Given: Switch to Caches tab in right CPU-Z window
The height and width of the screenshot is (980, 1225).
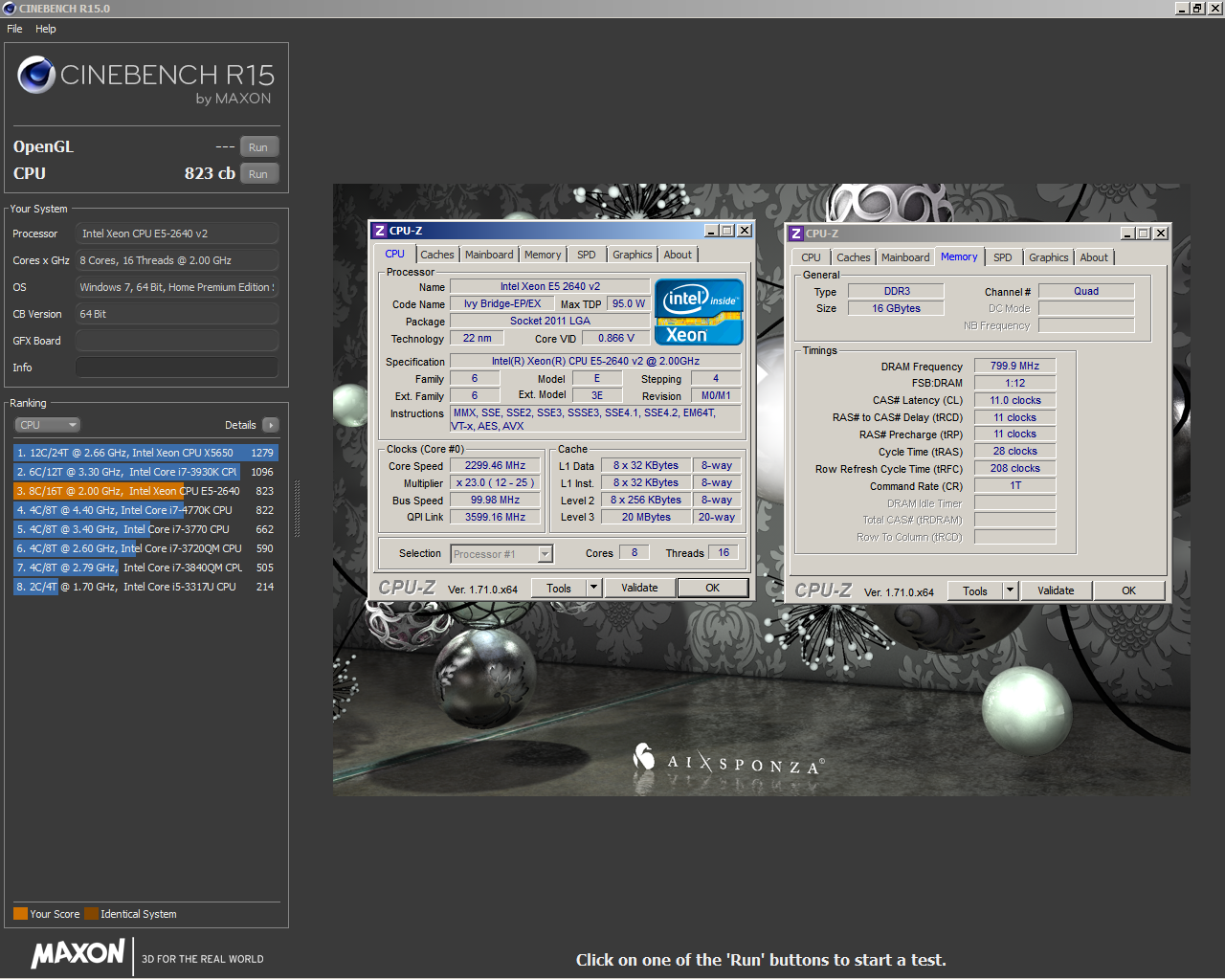Looking at the screenshot, I should click(x=854, y=257).
